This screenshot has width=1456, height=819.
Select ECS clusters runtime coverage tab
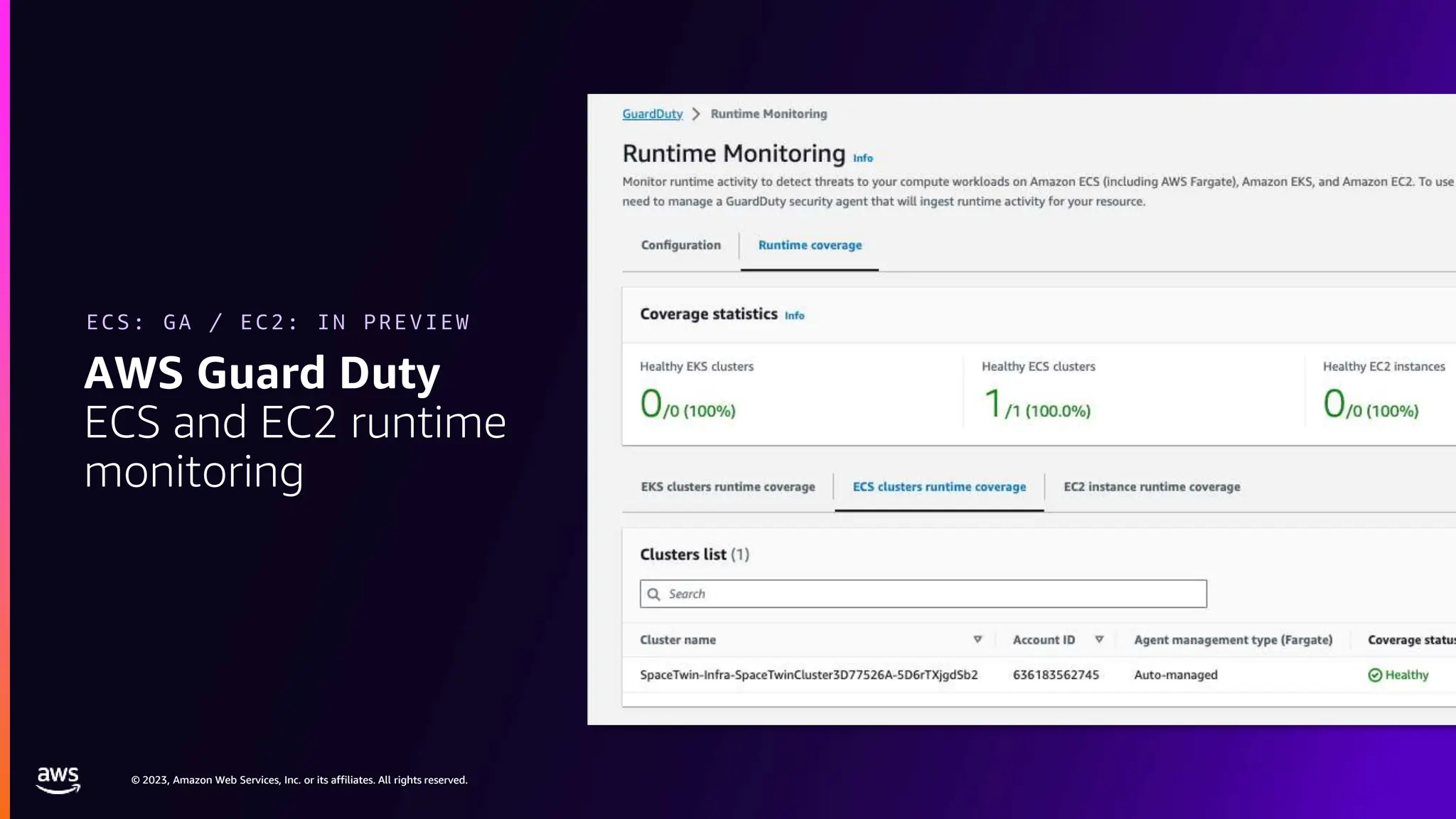tap(939, 487)
